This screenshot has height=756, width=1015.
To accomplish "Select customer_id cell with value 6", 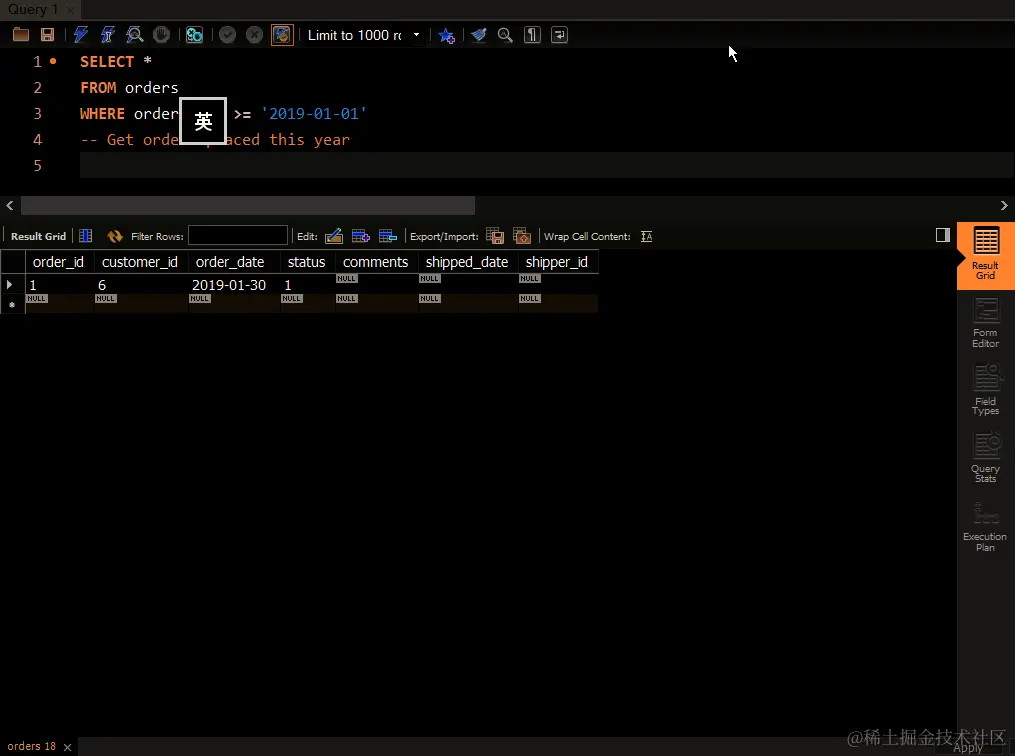I will [141, 285].
